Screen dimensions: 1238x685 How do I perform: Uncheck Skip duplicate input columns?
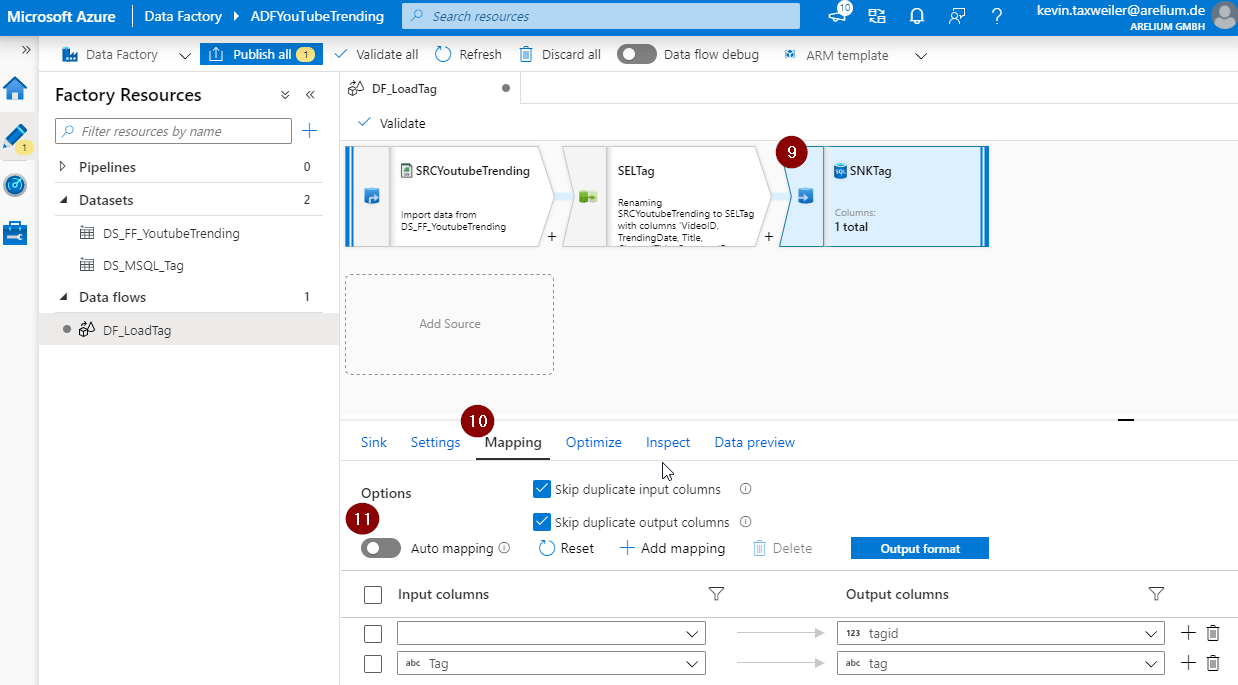tap(542, 489)
